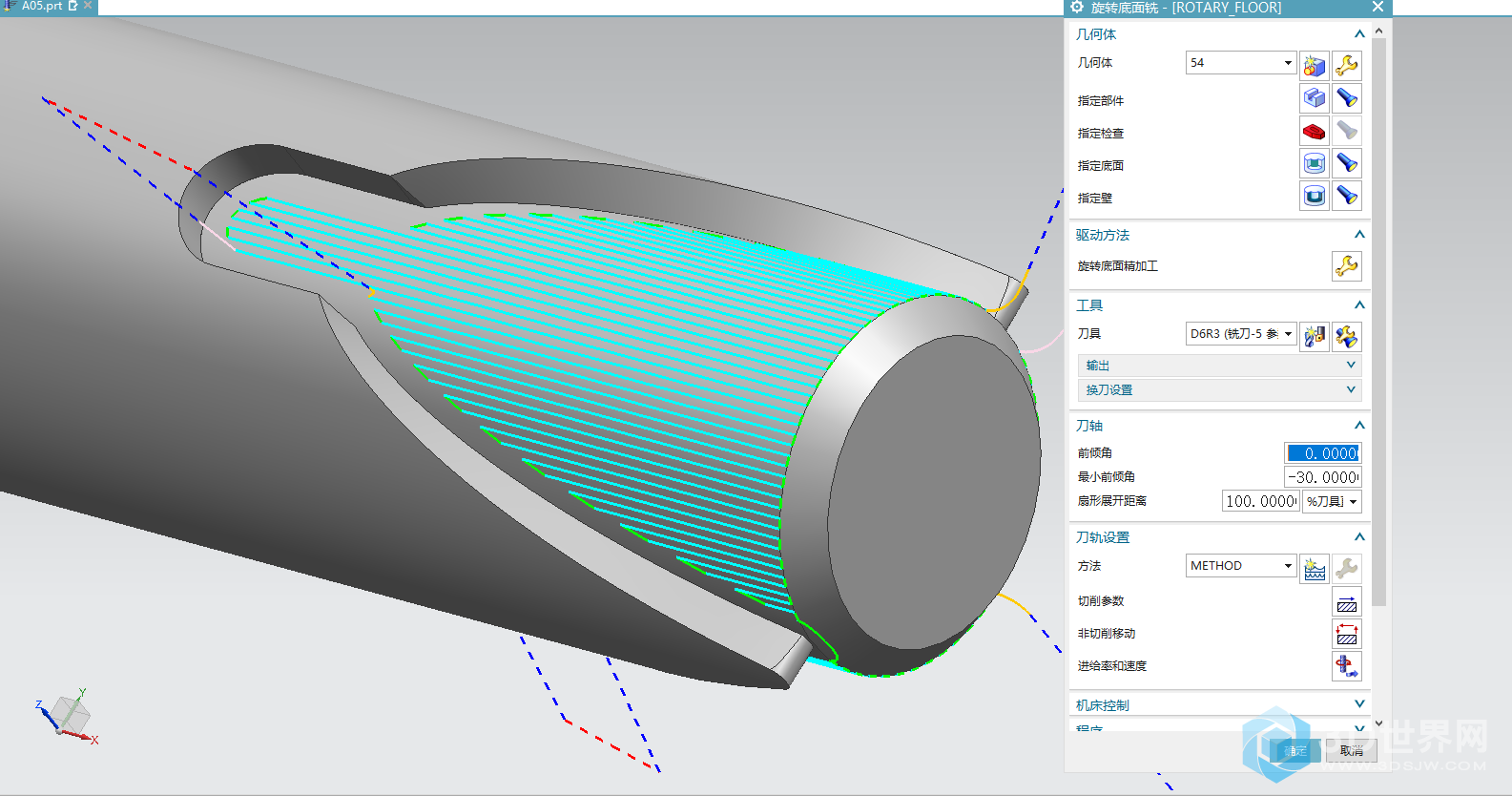Collapse the 驱动方法 section chevron

point(1359,235)
